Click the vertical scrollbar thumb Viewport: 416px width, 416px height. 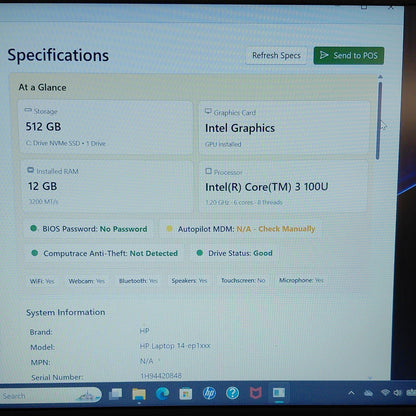[x=379, y=121]
